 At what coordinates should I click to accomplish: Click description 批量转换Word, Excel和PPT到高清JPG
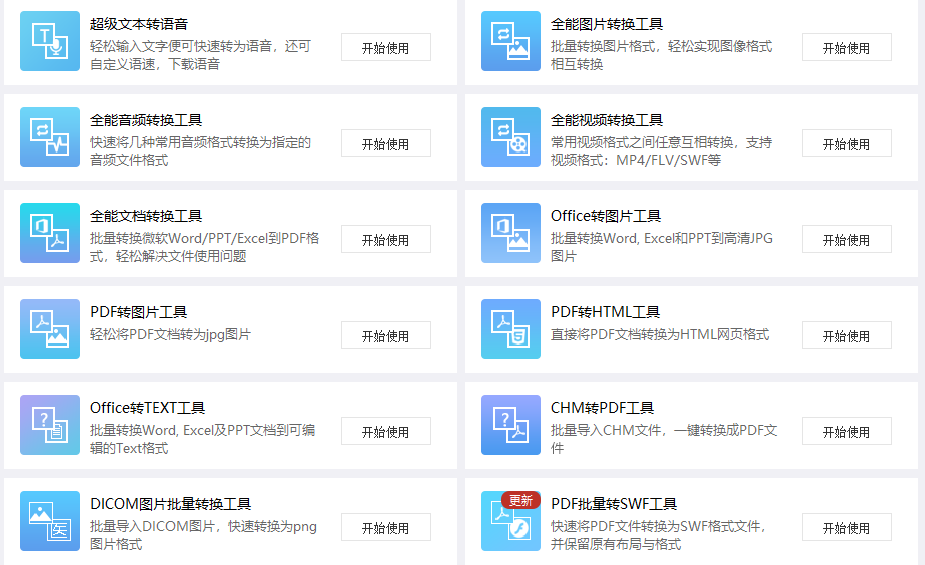pos(662,247)
